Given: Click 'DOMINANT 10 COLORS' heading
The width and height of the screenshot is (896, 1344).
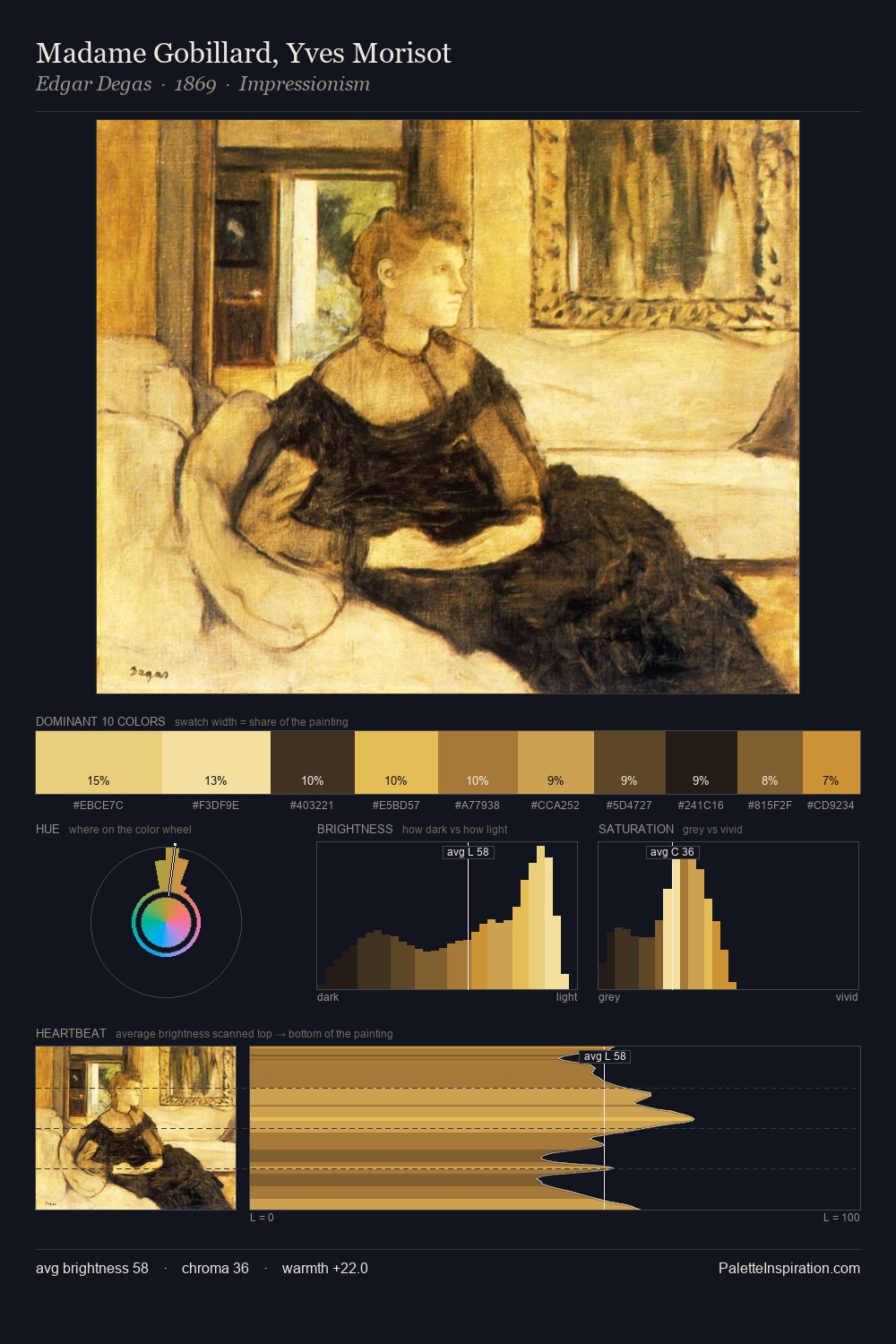Looking at the screenshot, I should (x=100, y=721).
